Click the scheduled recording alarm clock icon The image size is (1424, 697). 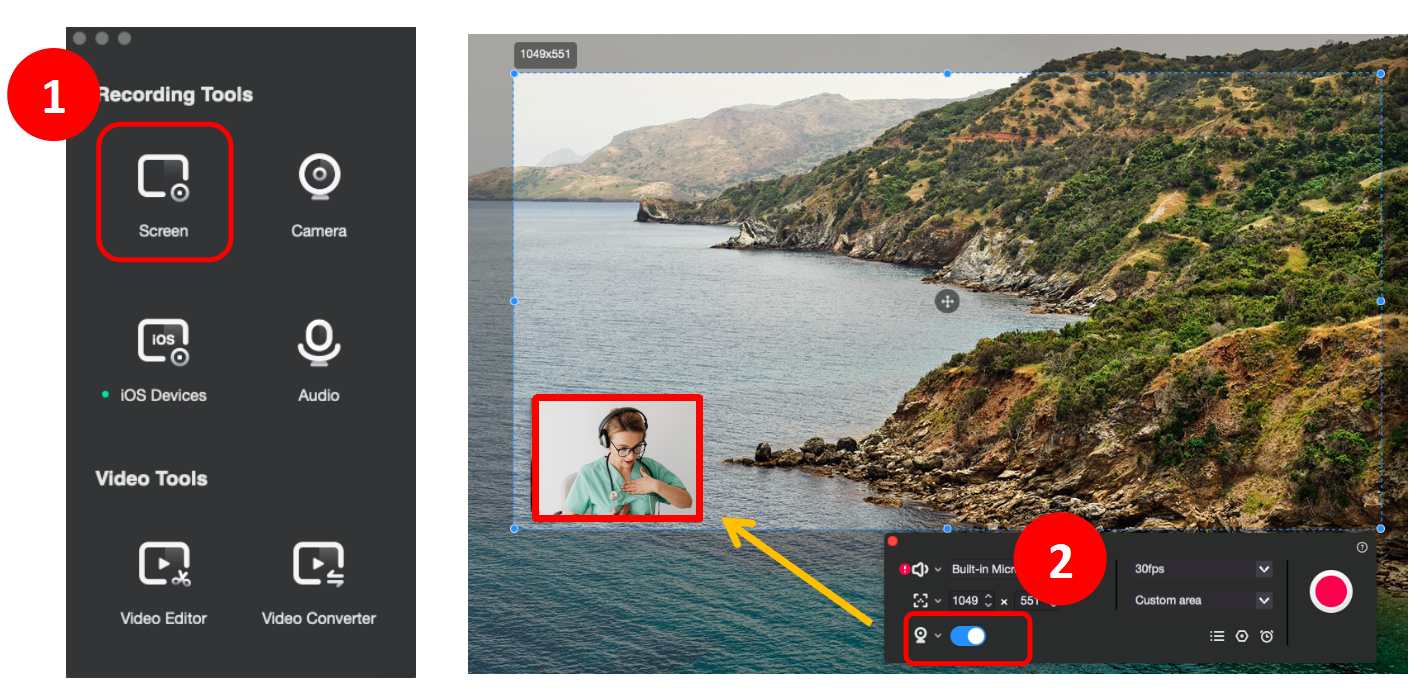tap(1267, 636)
